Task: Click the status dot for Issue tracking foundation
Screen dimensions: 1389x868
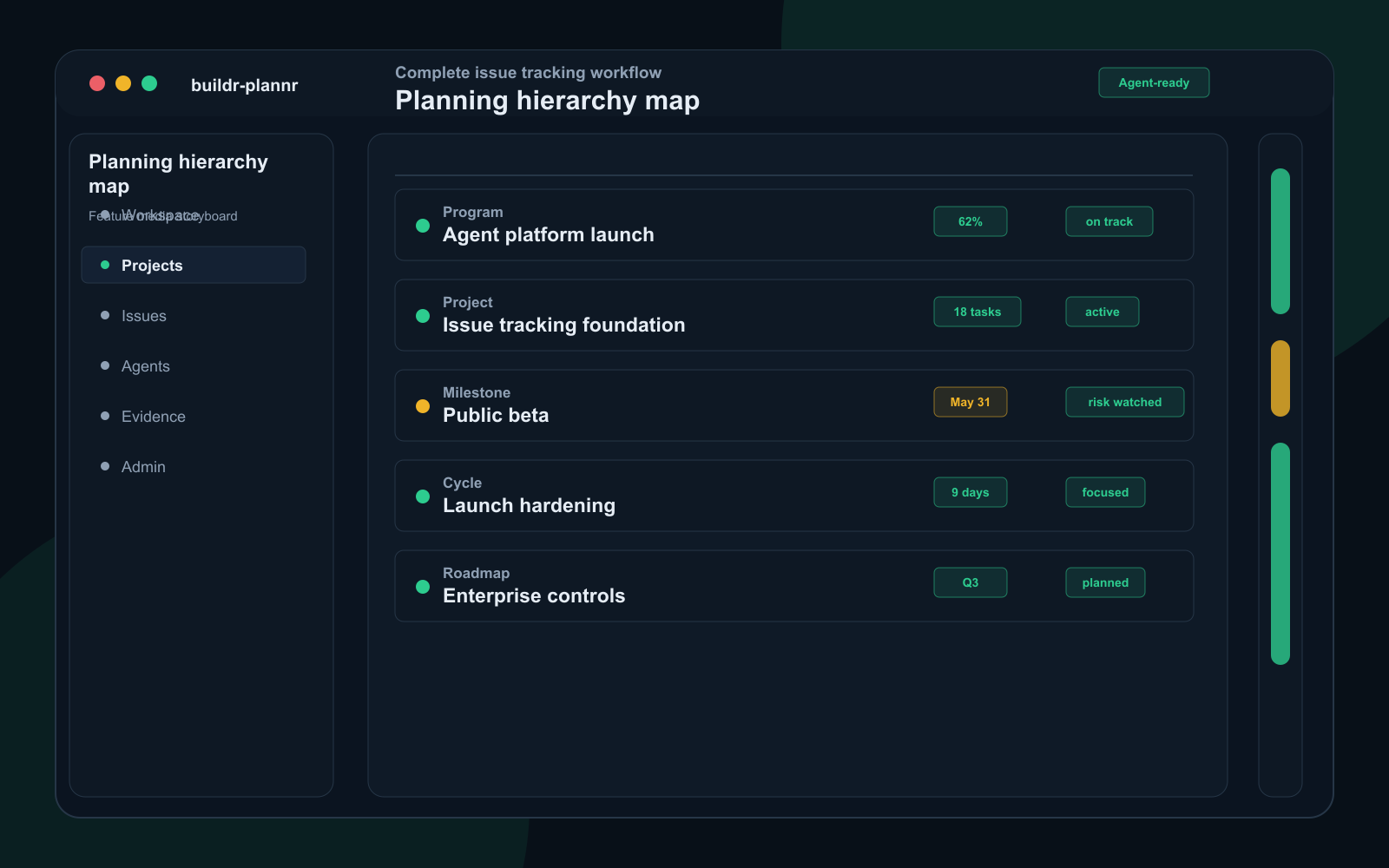Action: [423, 316]
